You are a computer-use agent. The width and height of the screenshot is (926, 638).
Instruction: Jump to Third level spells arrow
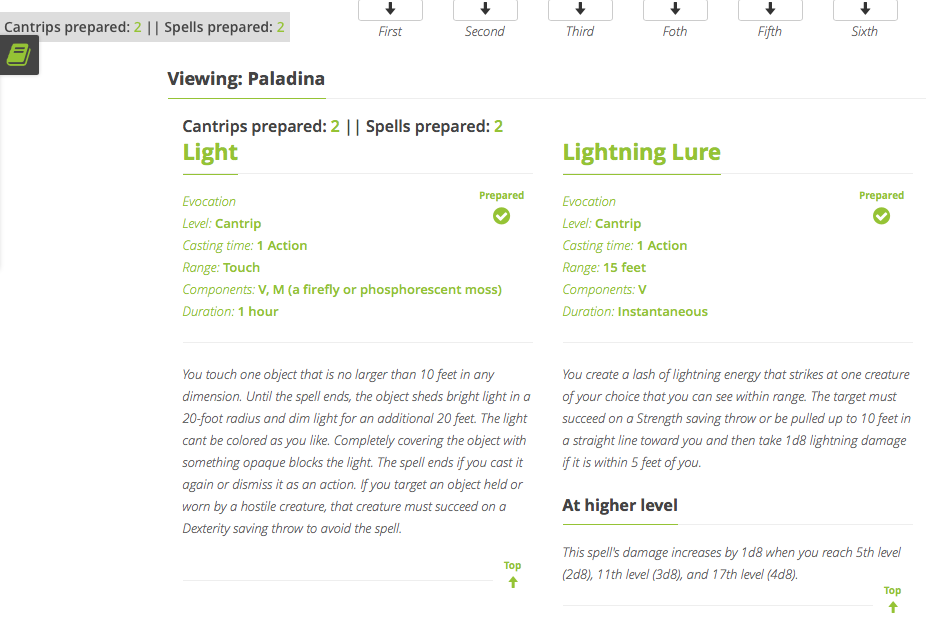pos(581,9)
